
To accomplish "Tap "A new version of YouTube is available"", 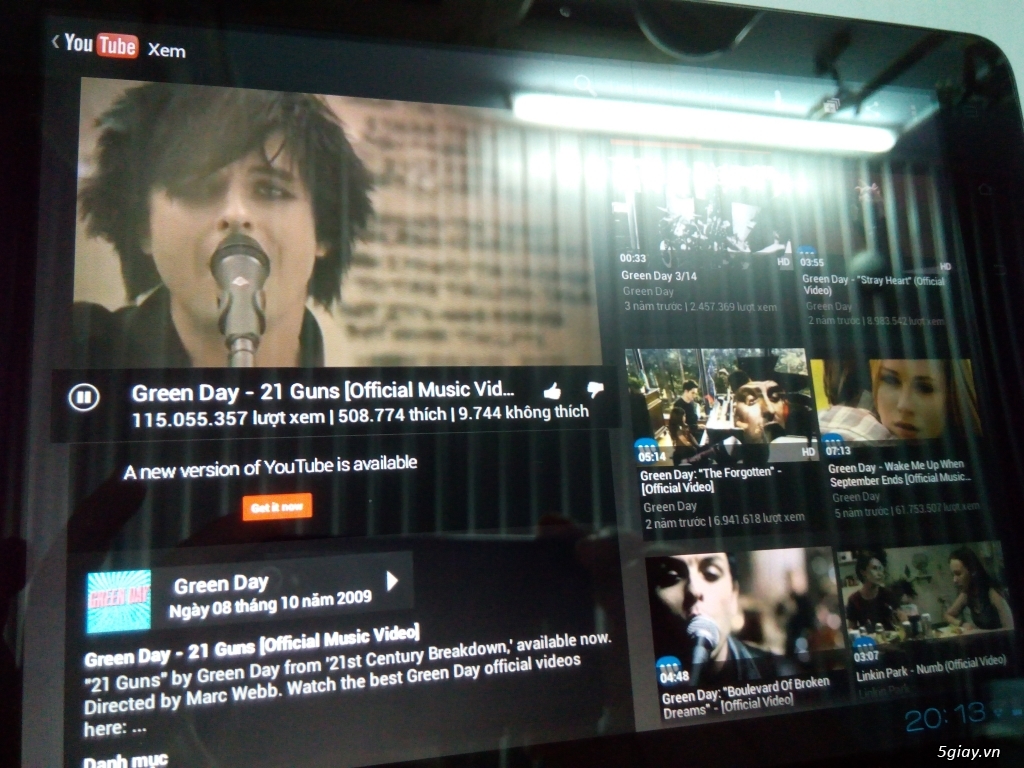I will click(270, 467).
